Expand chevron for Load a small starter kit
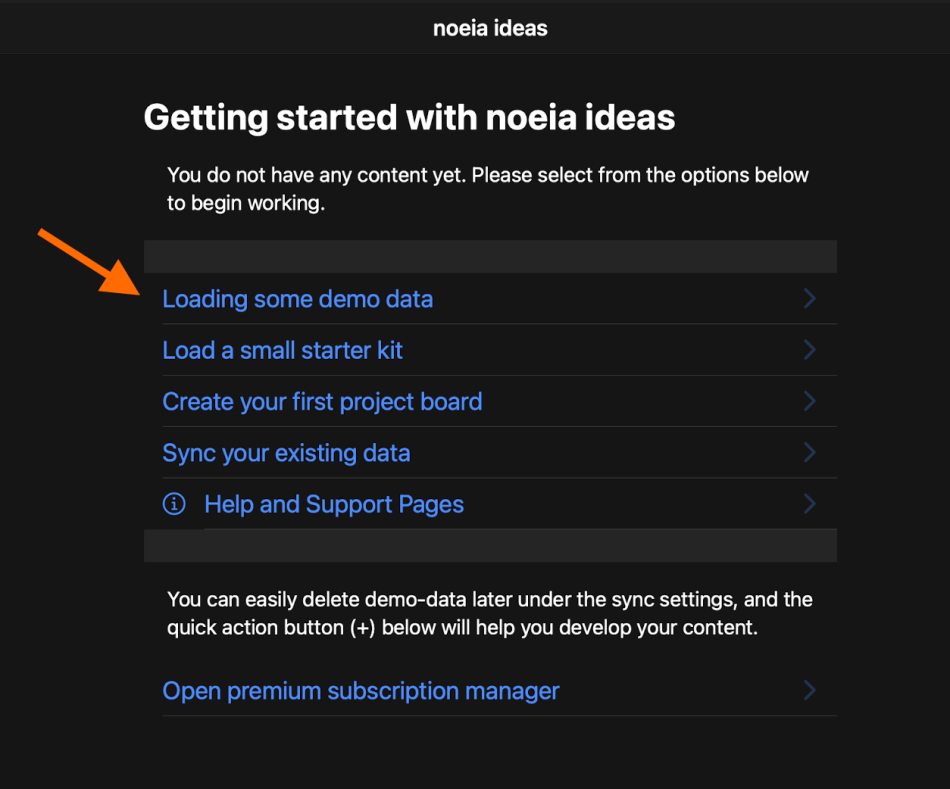This screenshot has height=789, width=950. (x=810, y=350)
